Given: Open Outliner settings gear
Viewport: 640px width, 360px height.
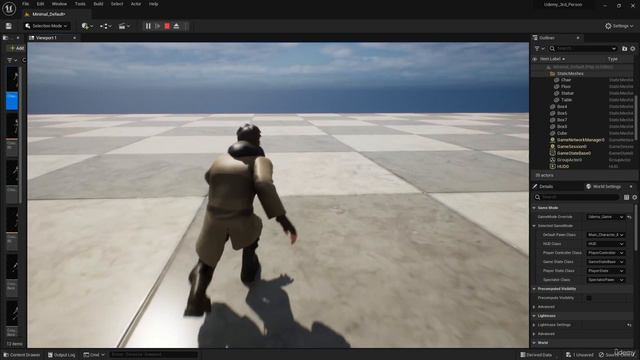Looking at the screenshot, I should point(633,49).
